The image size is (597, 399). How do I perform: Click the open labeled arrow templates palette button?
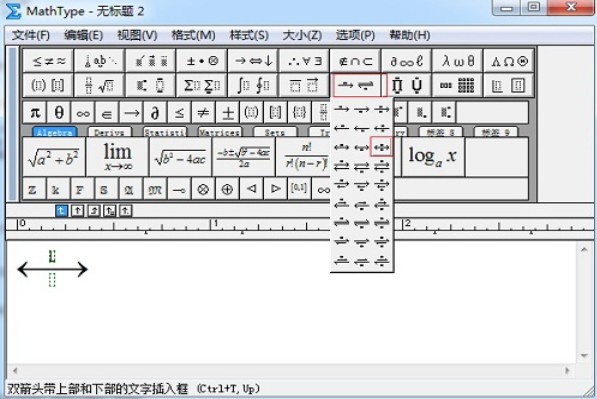click(356, 85)
